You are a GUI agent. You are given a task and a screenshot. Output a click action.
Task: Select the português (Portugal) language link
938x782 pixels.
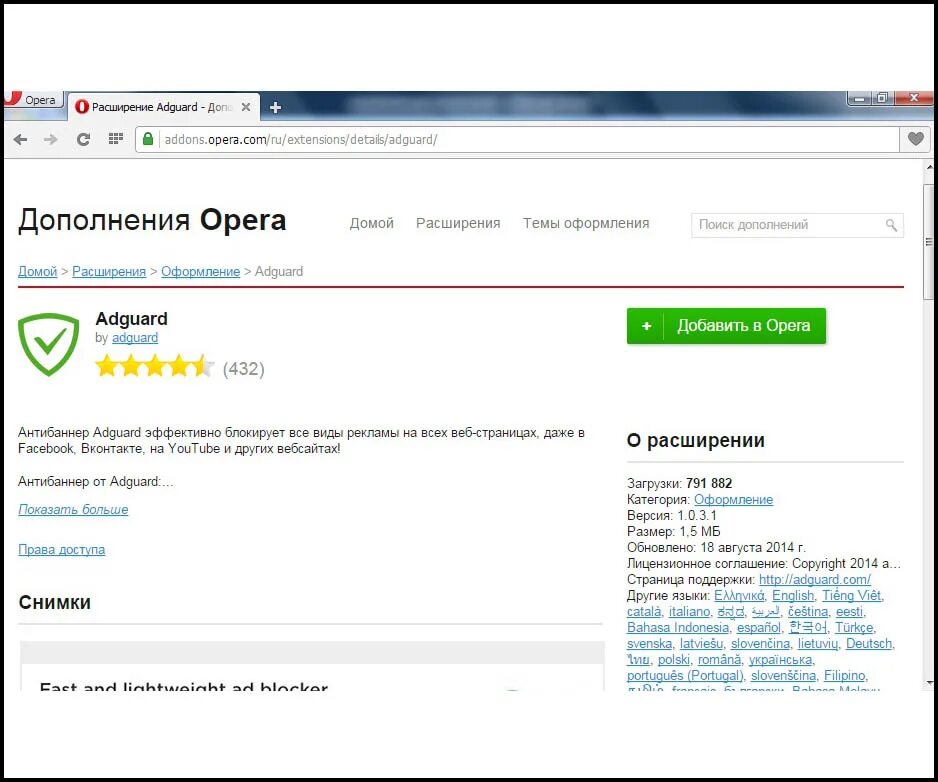click(685, 676)
